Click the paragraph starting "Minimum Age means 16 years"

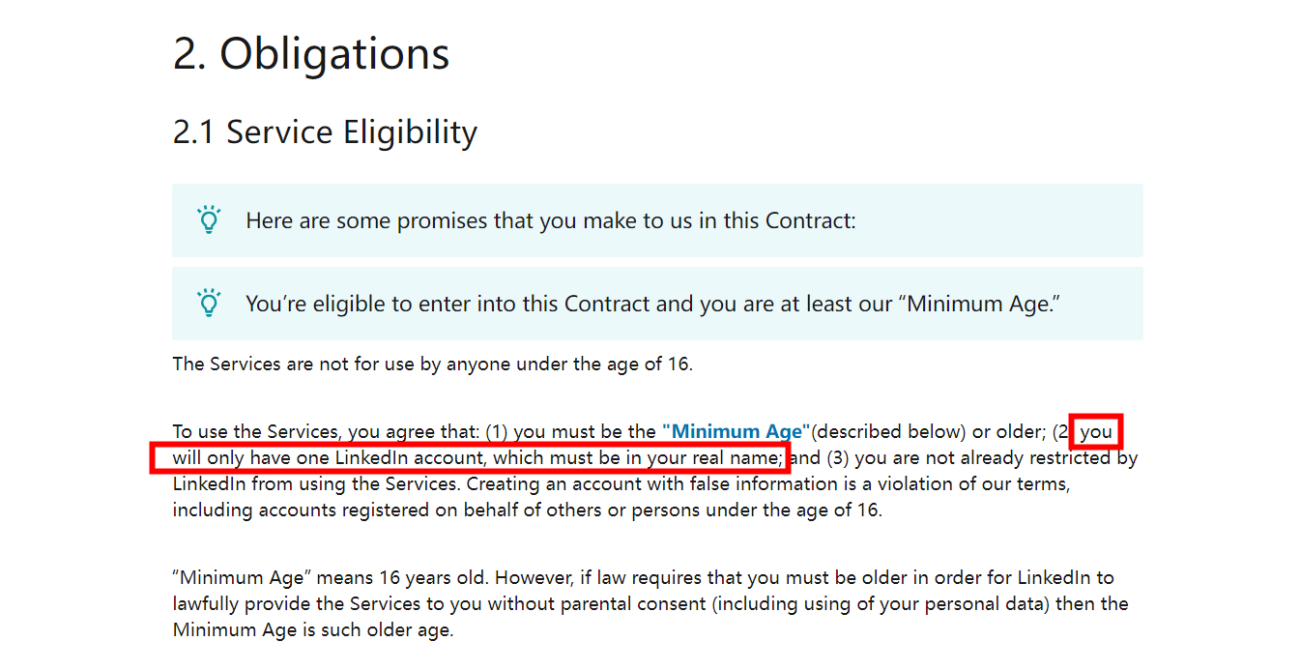[x=650, y=604]
